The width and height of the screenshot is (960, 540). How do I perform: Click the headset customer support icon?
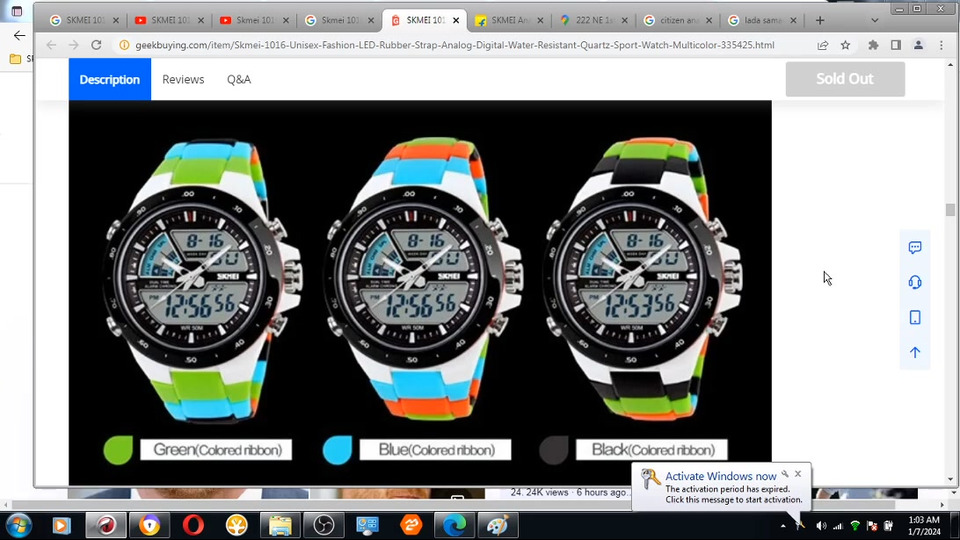click(915, 282)
